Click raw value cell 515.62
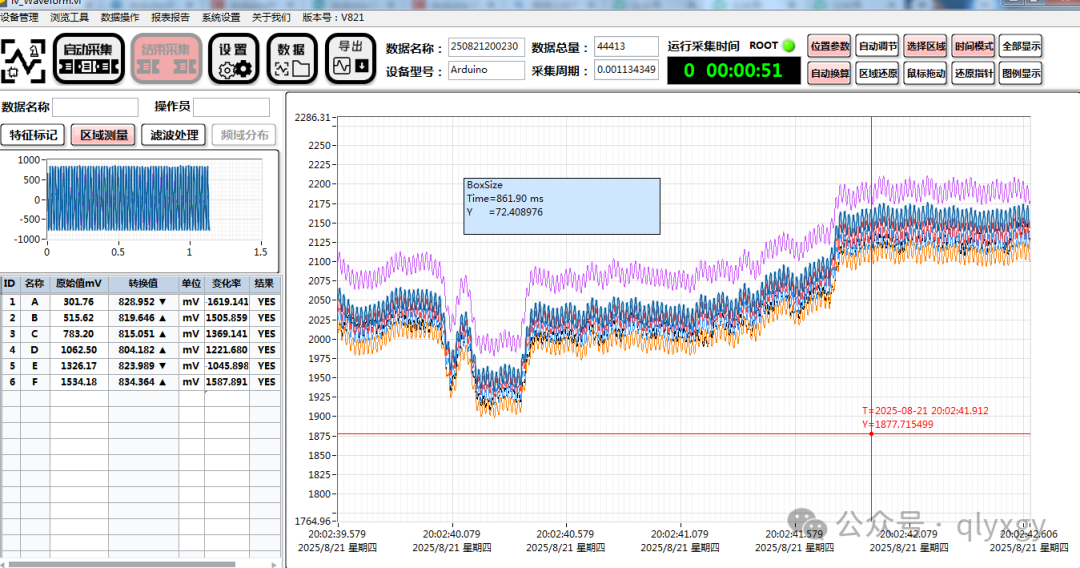1080x568 pixels. (x=79, y=318)
